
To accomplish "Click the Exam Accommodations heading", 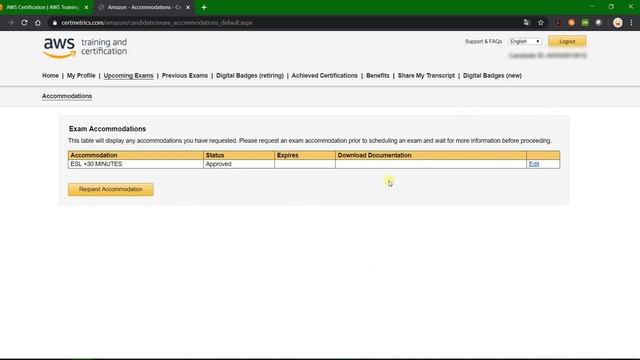I will pos(107,129).
